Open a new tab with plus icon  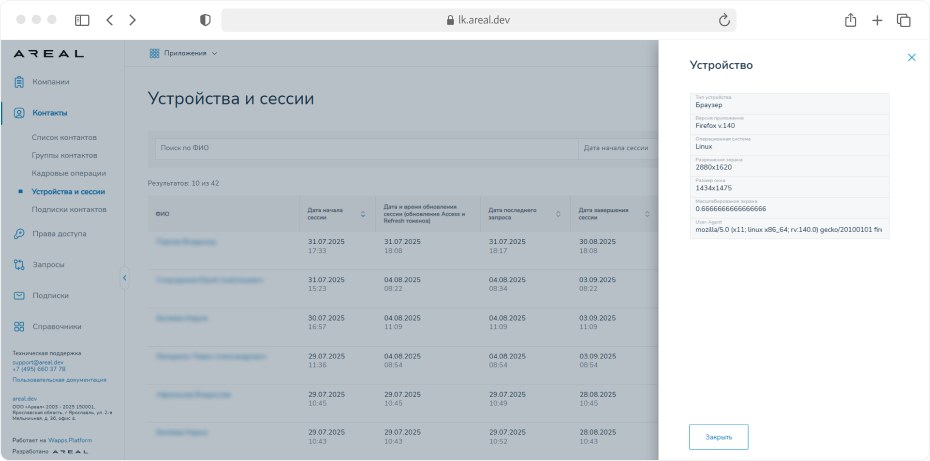coord(877,20)
